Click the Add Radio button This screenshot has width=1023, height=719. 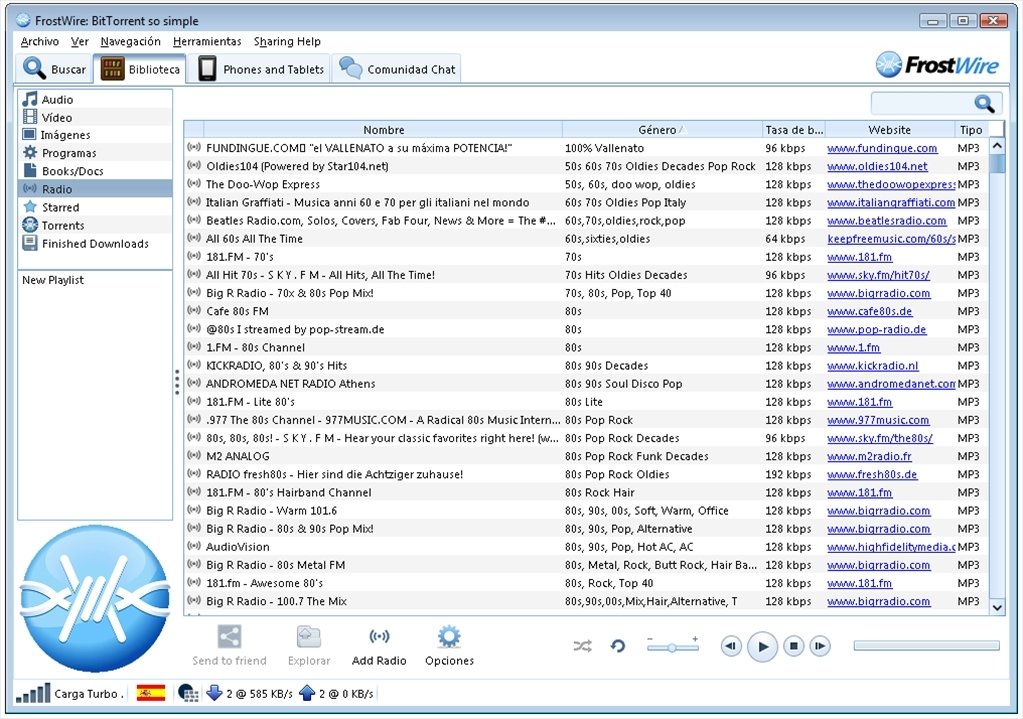tap(379, 646)
